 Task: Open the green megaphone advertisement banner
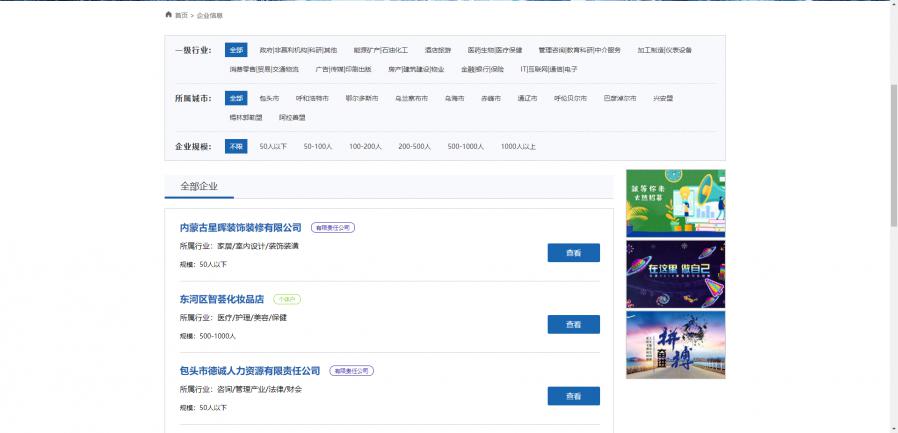675,203
